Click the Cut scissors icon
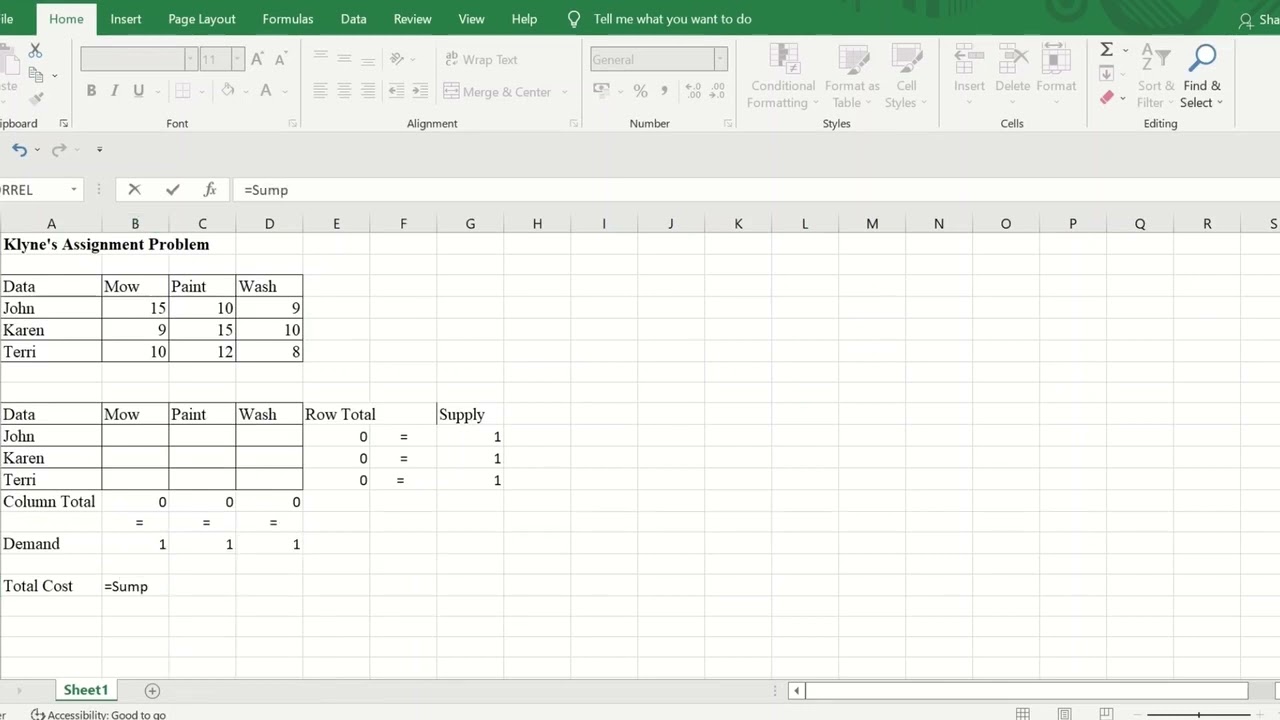Image resolution: width=1280 pixels, height=720 pixels. coord(35,50)
